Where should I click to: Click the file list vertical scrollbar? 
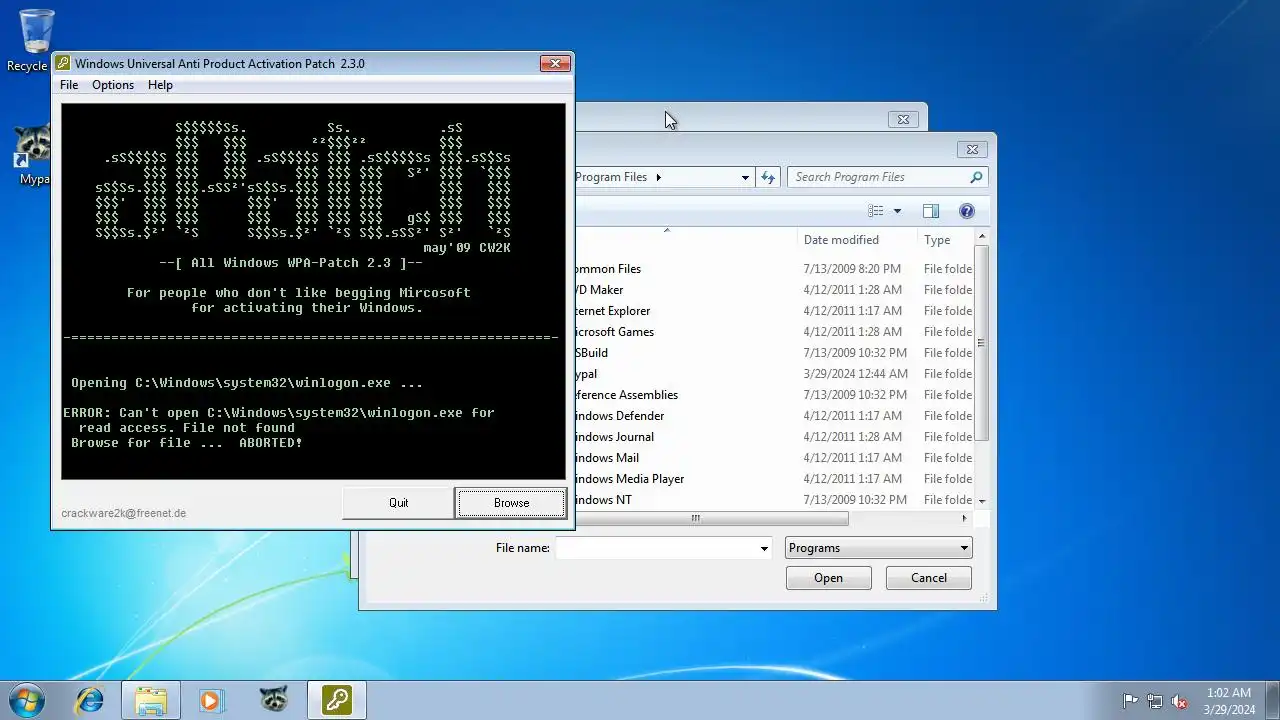pyautogui.click(x=982, y=343)
